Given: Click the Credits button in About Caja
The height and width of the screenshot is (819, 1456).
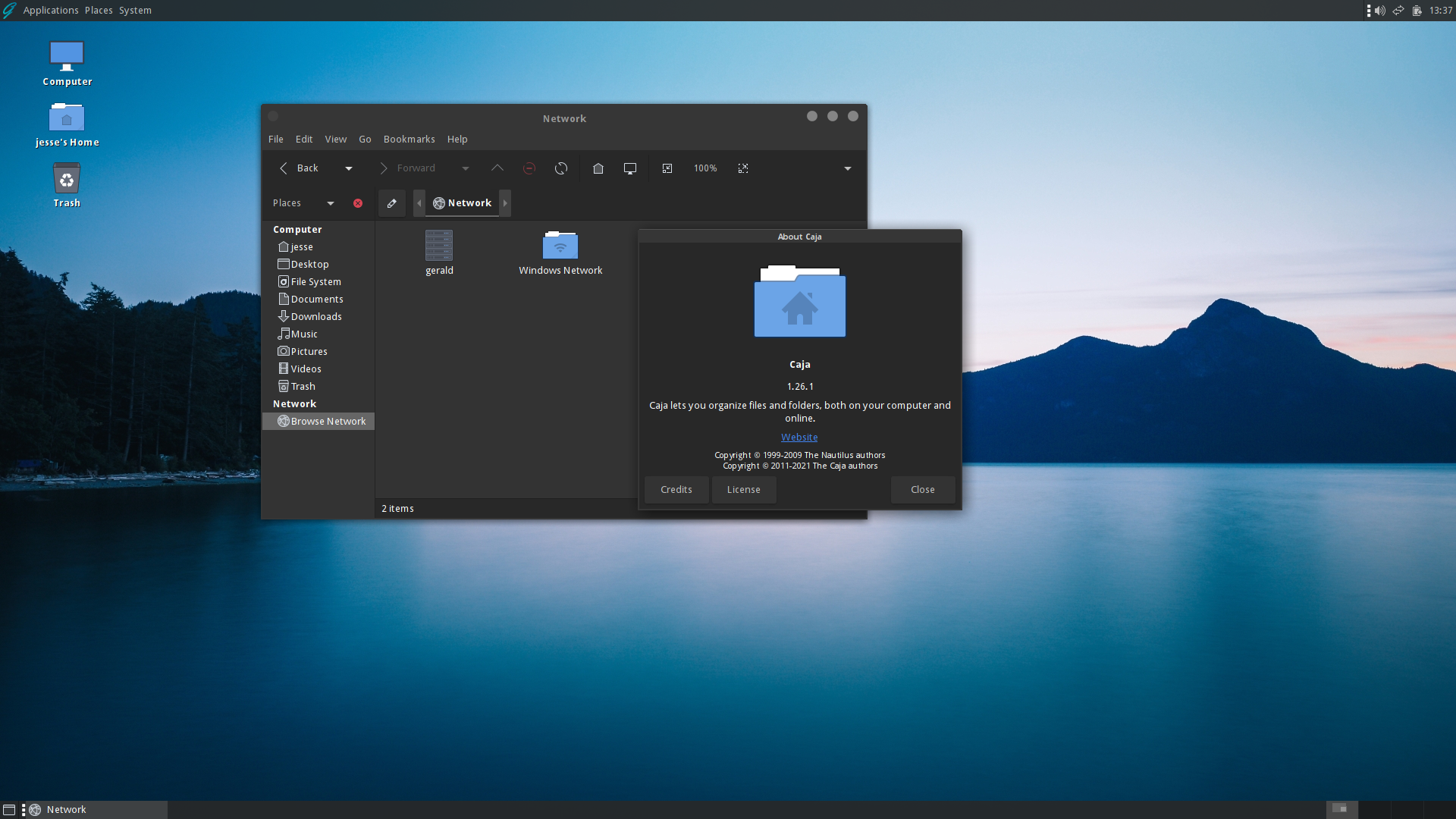Looking at the screenshot, I should pos(676,490).
